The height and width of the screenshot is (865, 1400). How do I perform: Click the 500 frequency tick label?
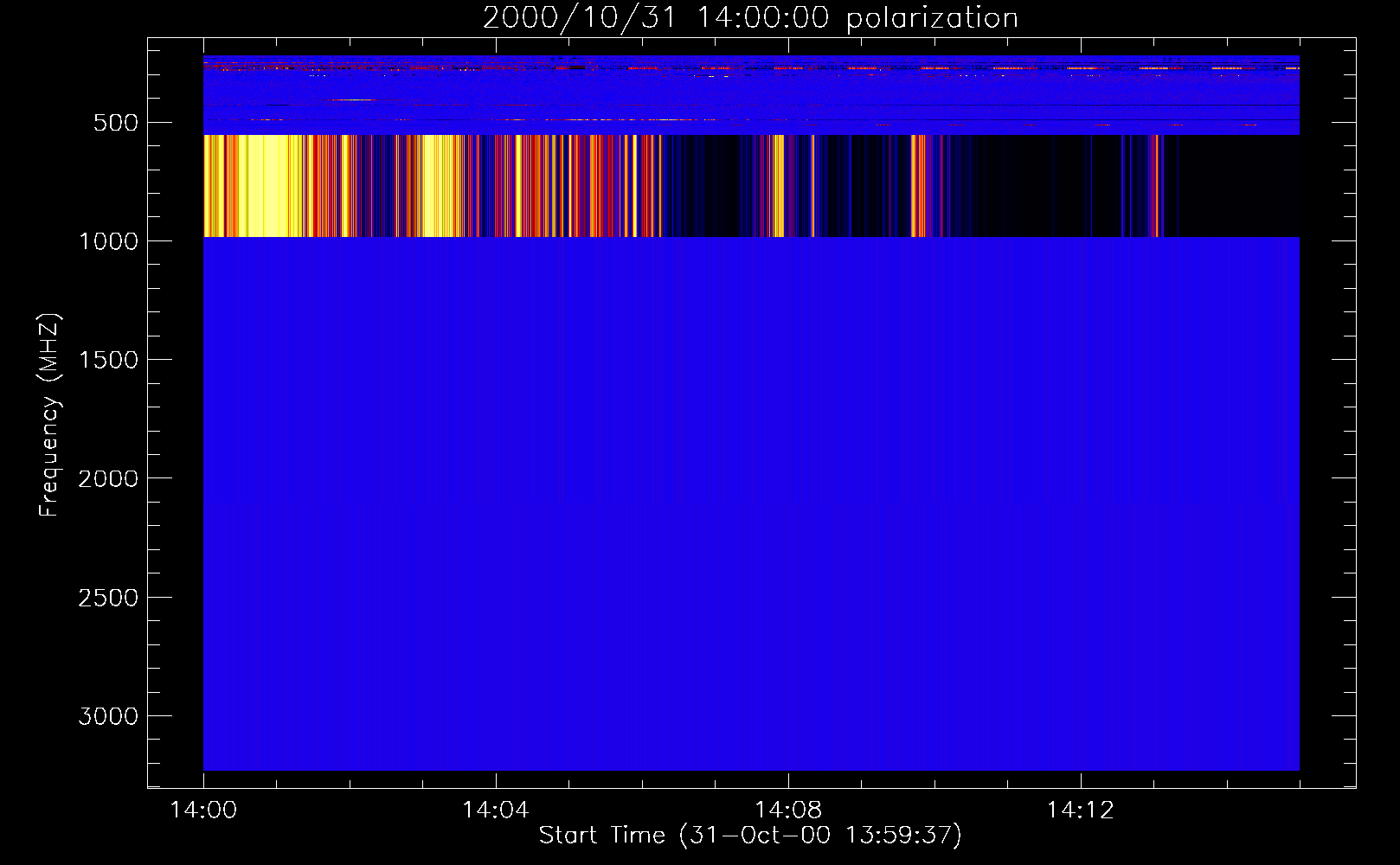(x=116, y=123)
